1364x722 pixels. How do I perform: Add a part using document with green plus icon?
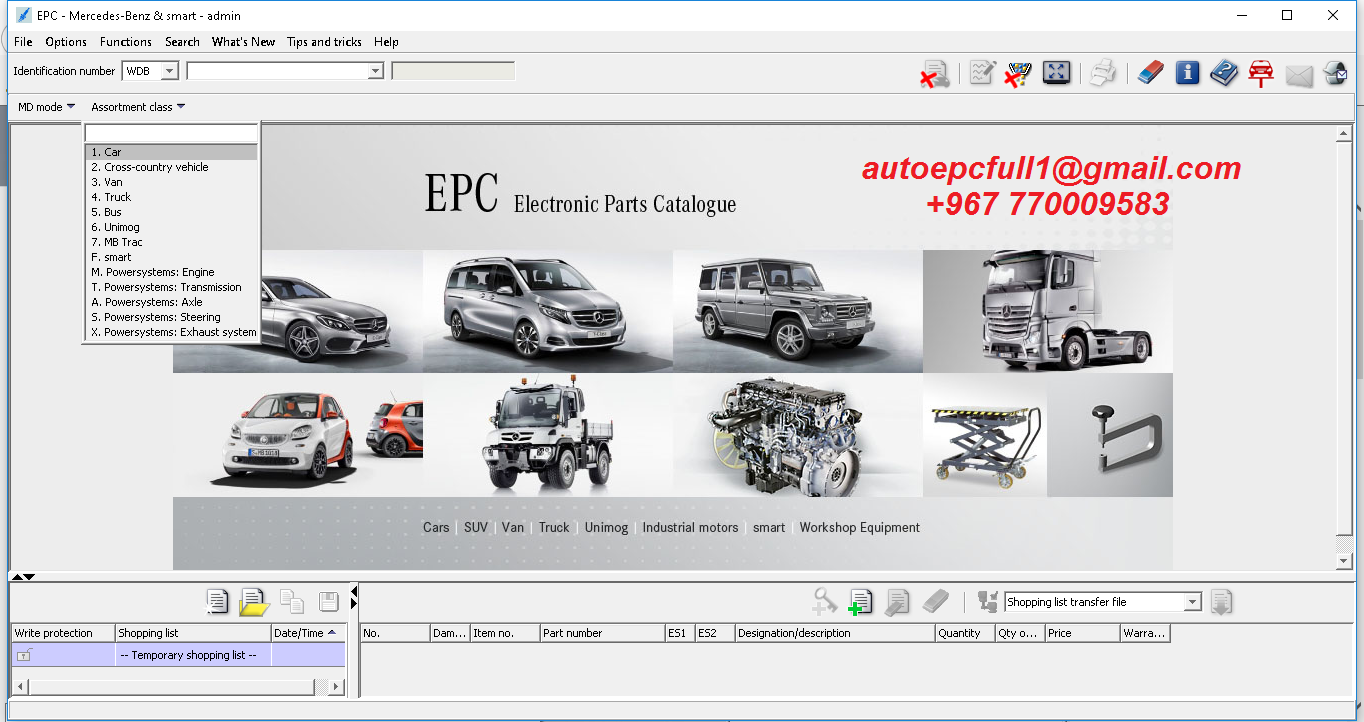tap(861, 601)
